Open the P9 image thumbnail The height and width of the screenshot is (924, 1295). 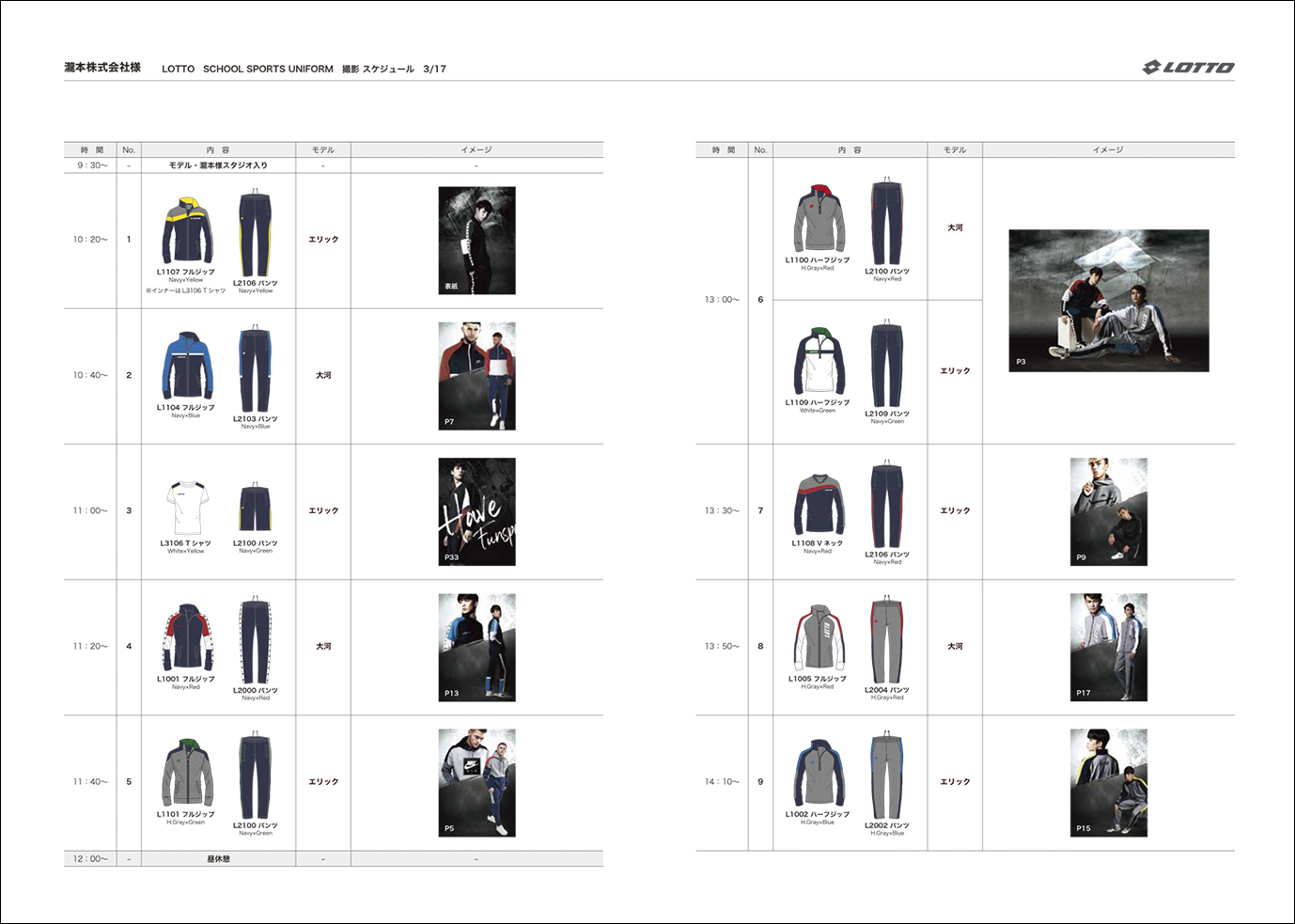pos(1109,511)
